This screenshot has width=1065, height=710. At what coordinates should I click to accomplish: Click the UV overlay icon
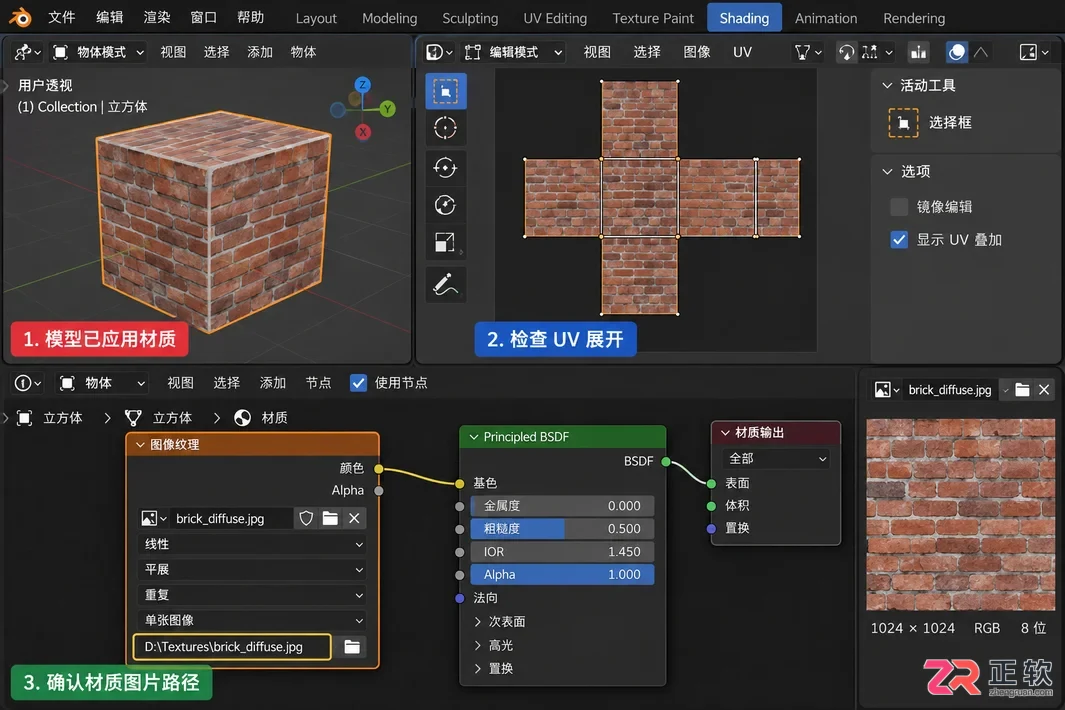tap(956, 52)
